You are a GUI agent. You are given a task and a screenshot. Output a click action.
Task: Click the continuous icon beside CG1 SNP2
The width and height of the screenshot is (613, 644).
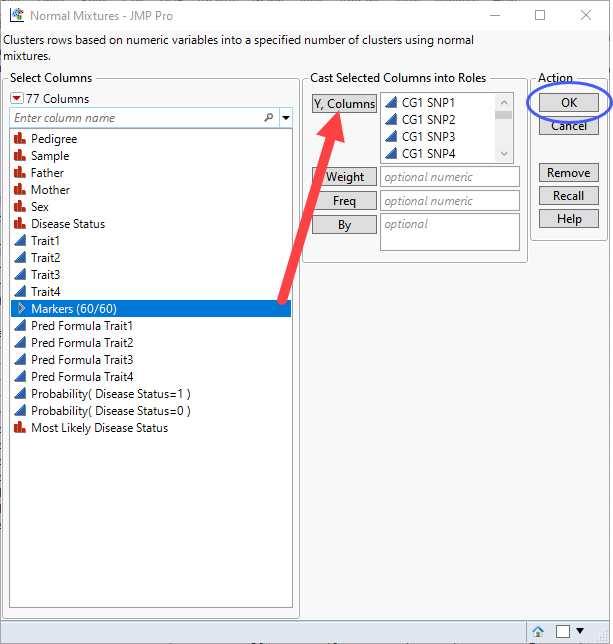[x=391, y=120]
